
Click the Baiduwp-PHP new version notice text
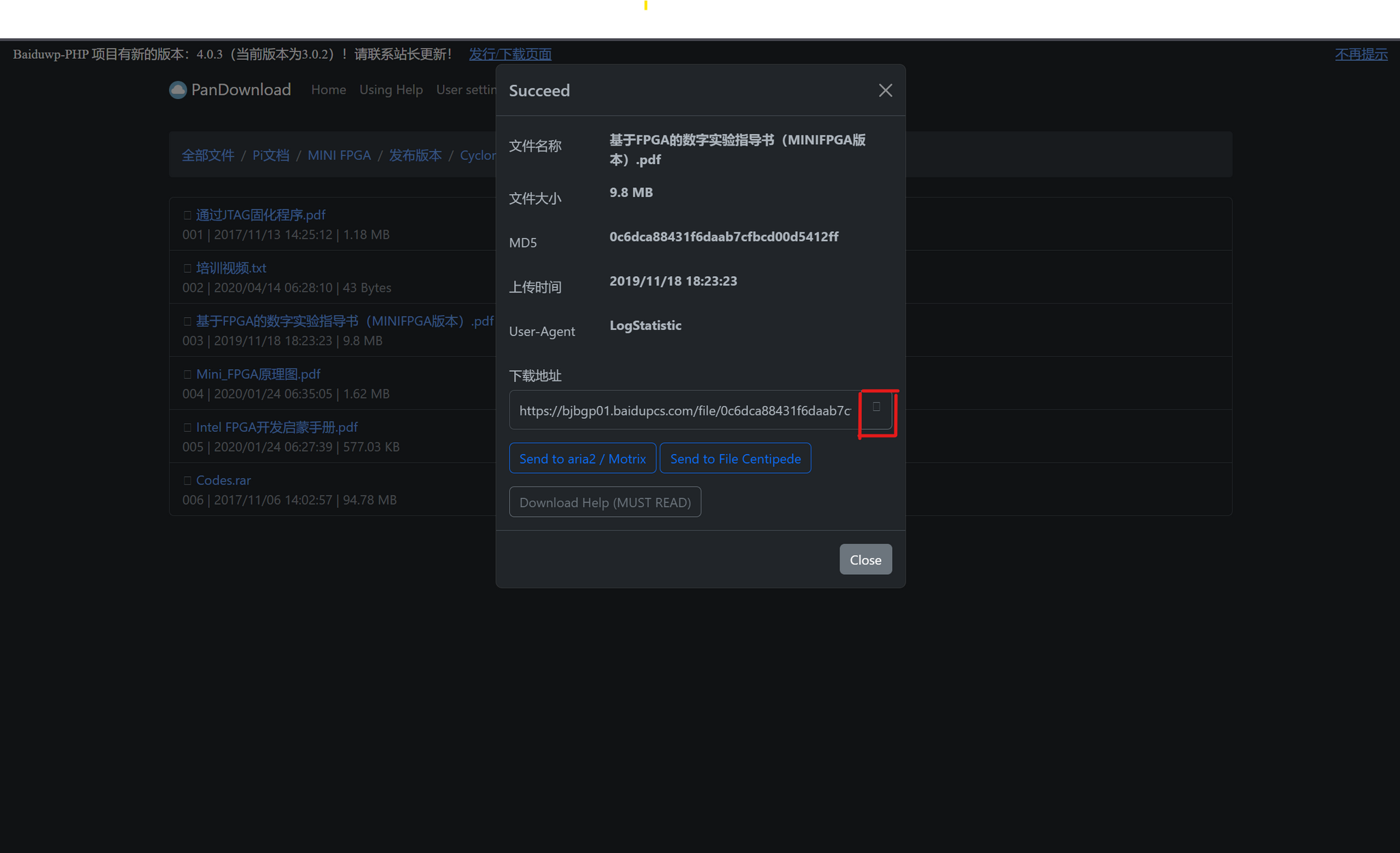[x=232, y=54]
